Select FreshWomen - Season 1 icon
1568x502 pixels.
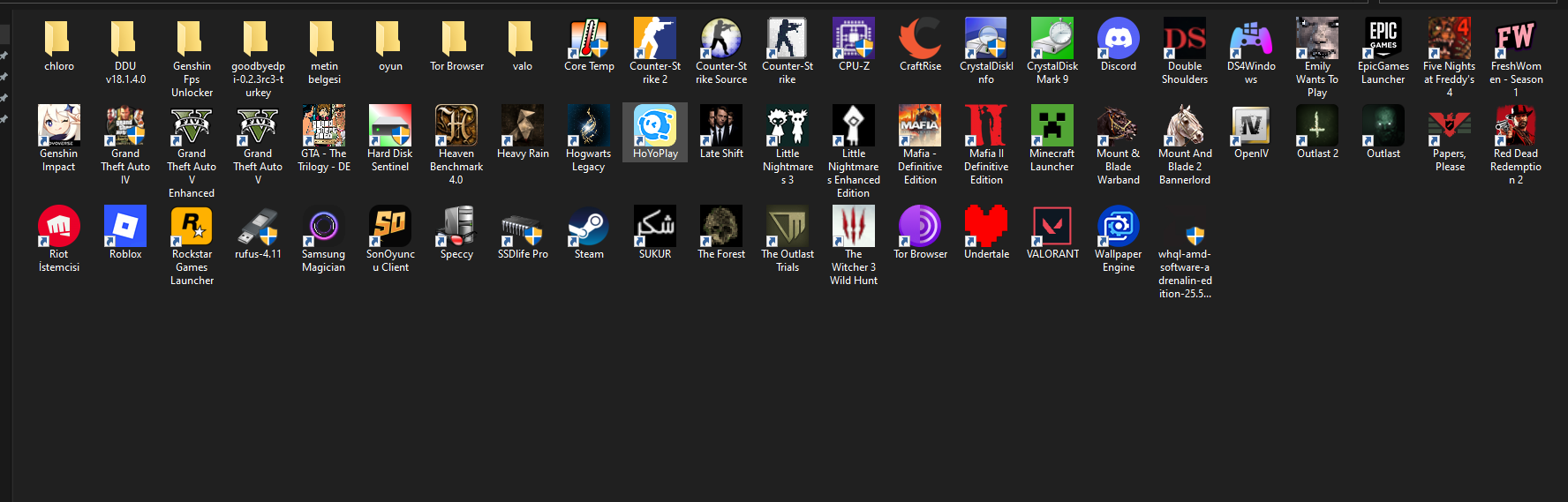(1516, 38)
